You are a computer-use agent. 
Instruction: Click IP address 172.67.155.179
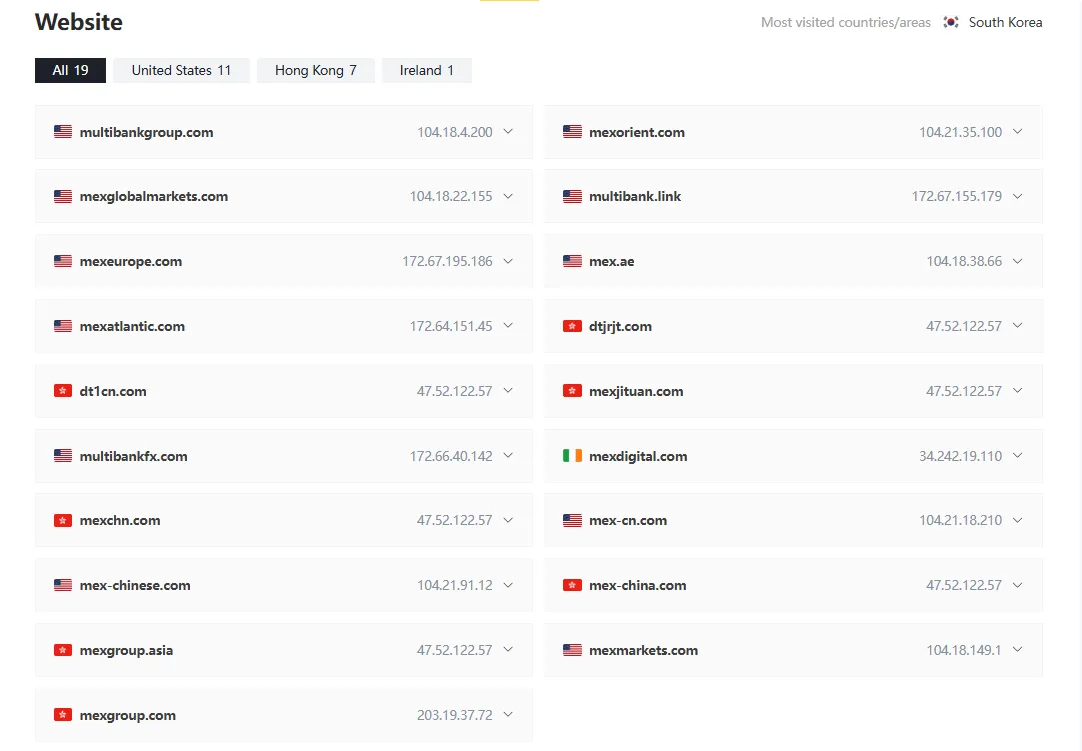tap(957, 197)
